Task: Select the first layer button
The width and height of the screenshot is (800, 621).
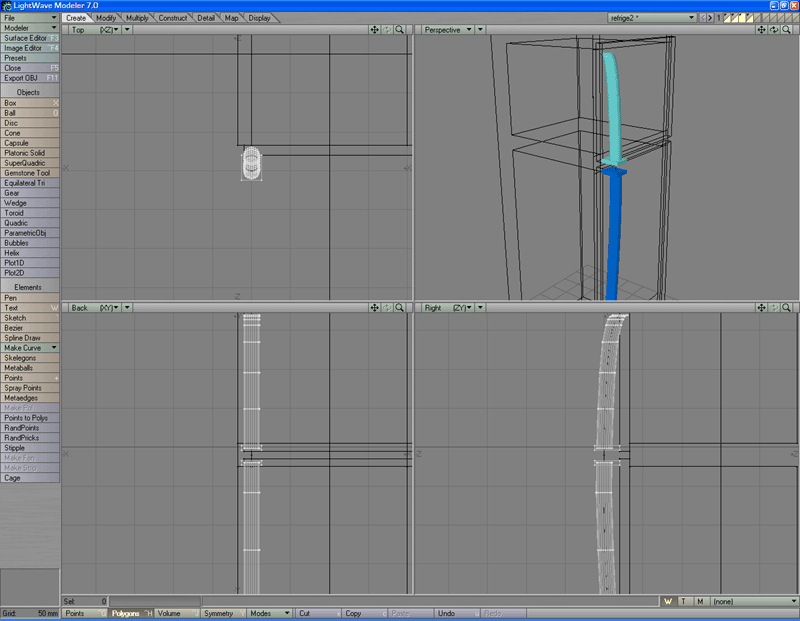Action: [727, 18]
